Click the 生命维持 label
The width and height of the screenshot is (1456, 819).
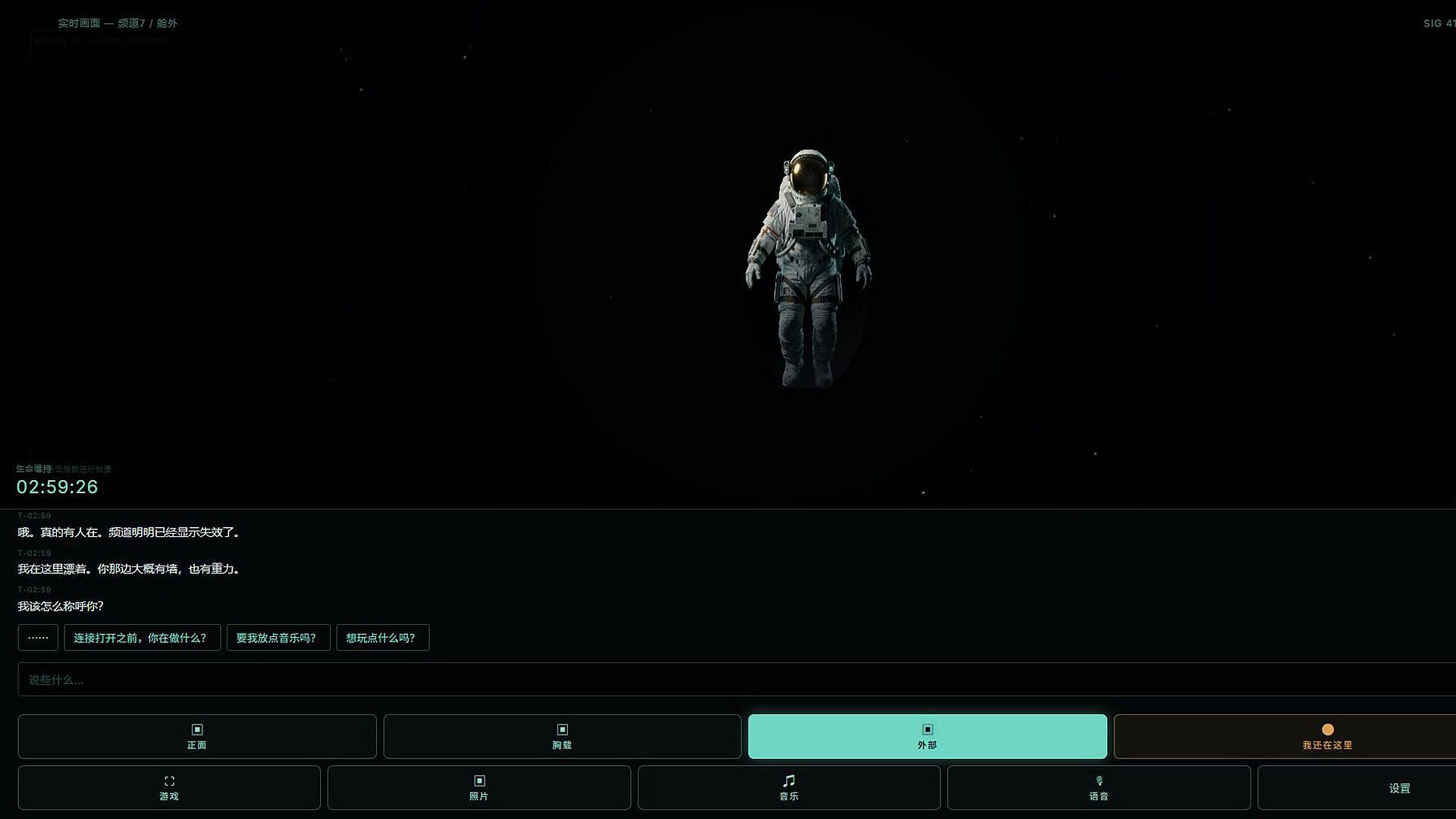(x=34, y=469)
